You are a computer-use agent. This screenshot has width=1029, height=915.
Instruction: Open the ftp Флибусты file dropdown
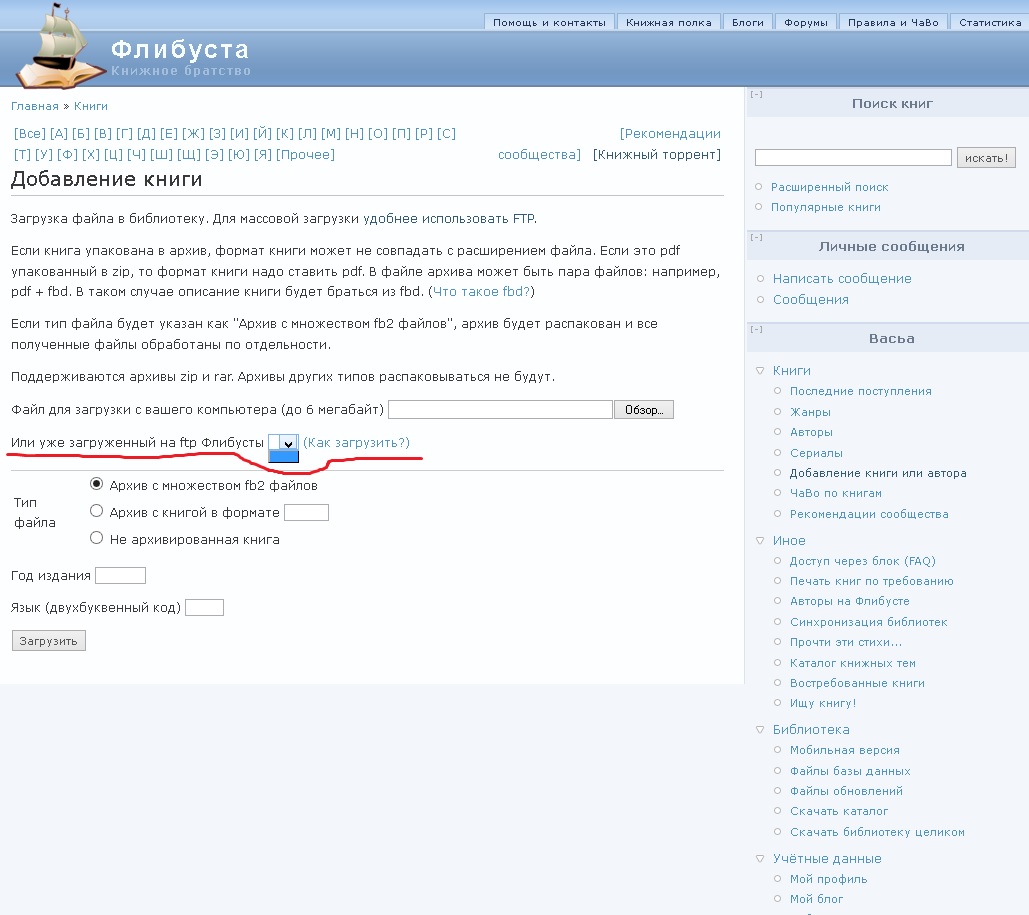click(x=284, y=443)
